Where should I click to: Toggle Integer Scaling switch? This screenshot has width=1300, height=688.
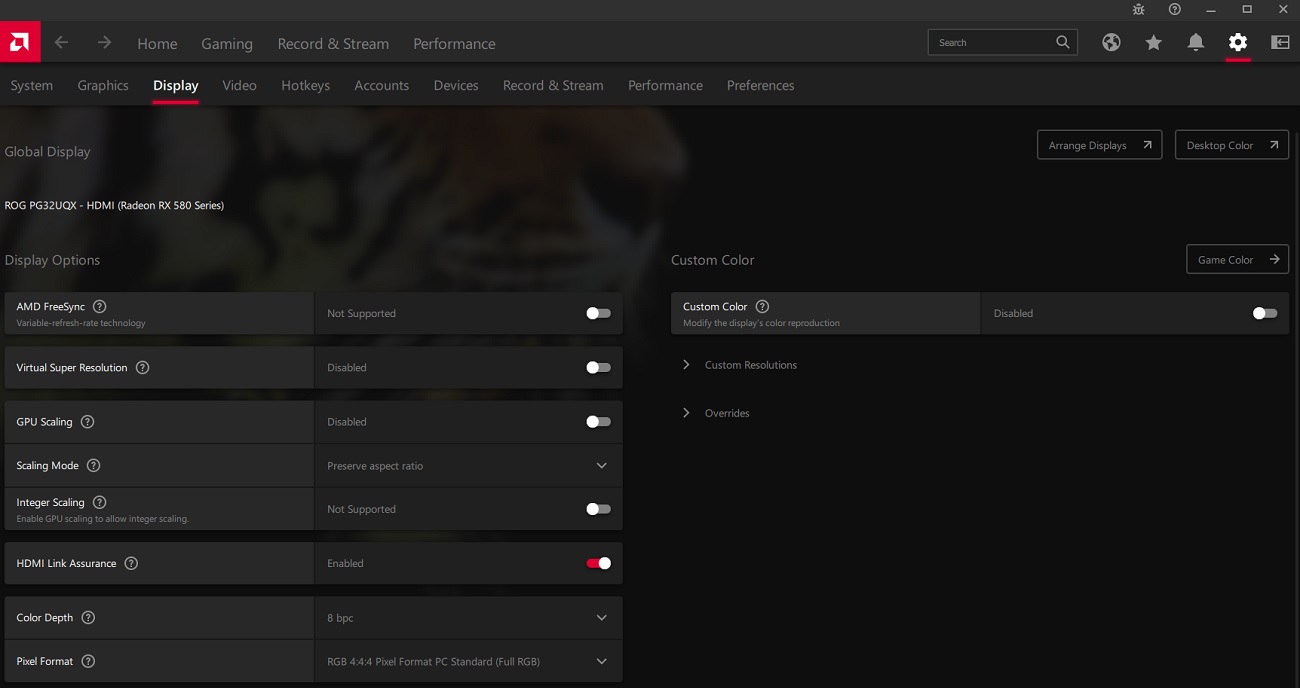(x=598, y=509)
